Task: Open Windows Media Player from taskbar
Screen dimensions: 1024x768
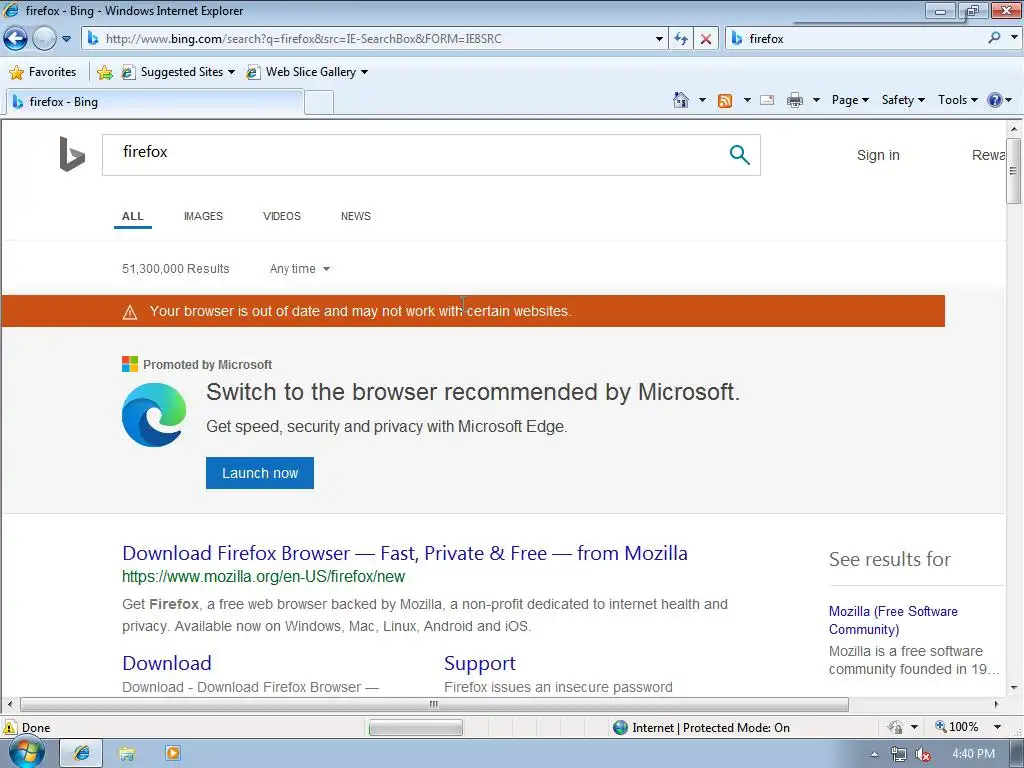Action: tap(173, 754)
